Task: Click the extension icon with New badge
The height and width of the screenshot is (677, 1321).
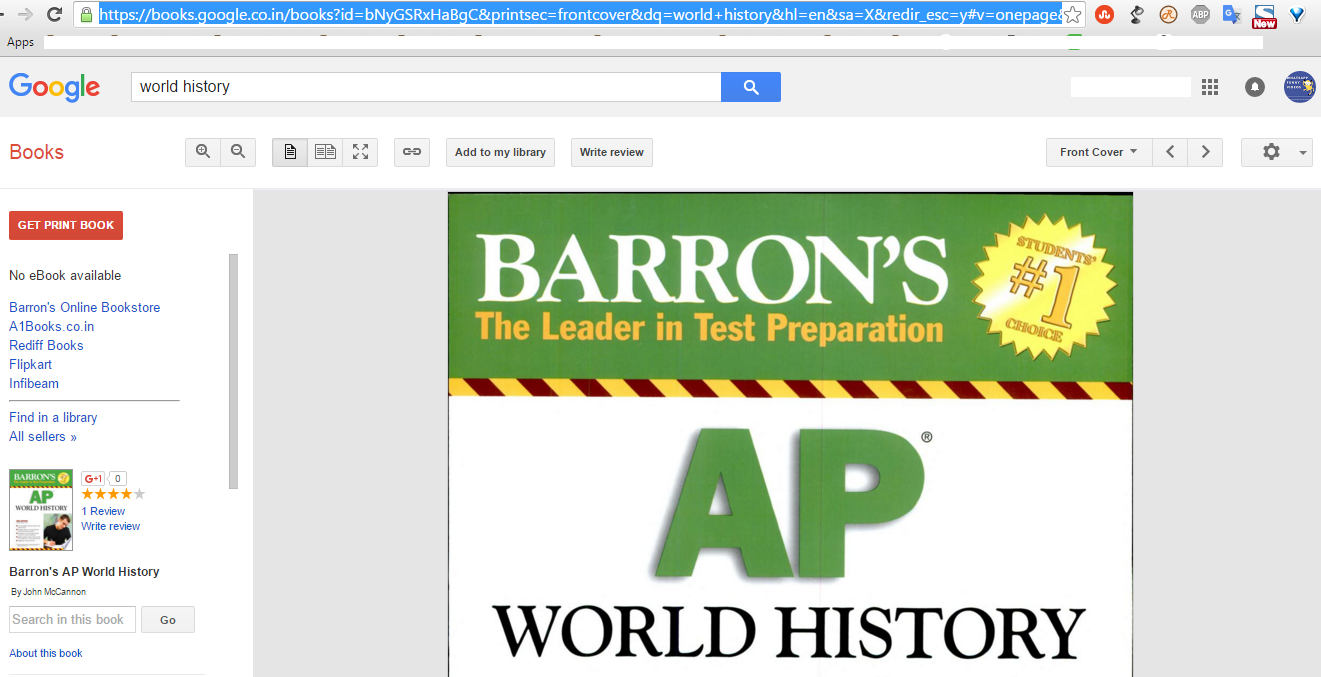Action: (x=1264, y=16)
